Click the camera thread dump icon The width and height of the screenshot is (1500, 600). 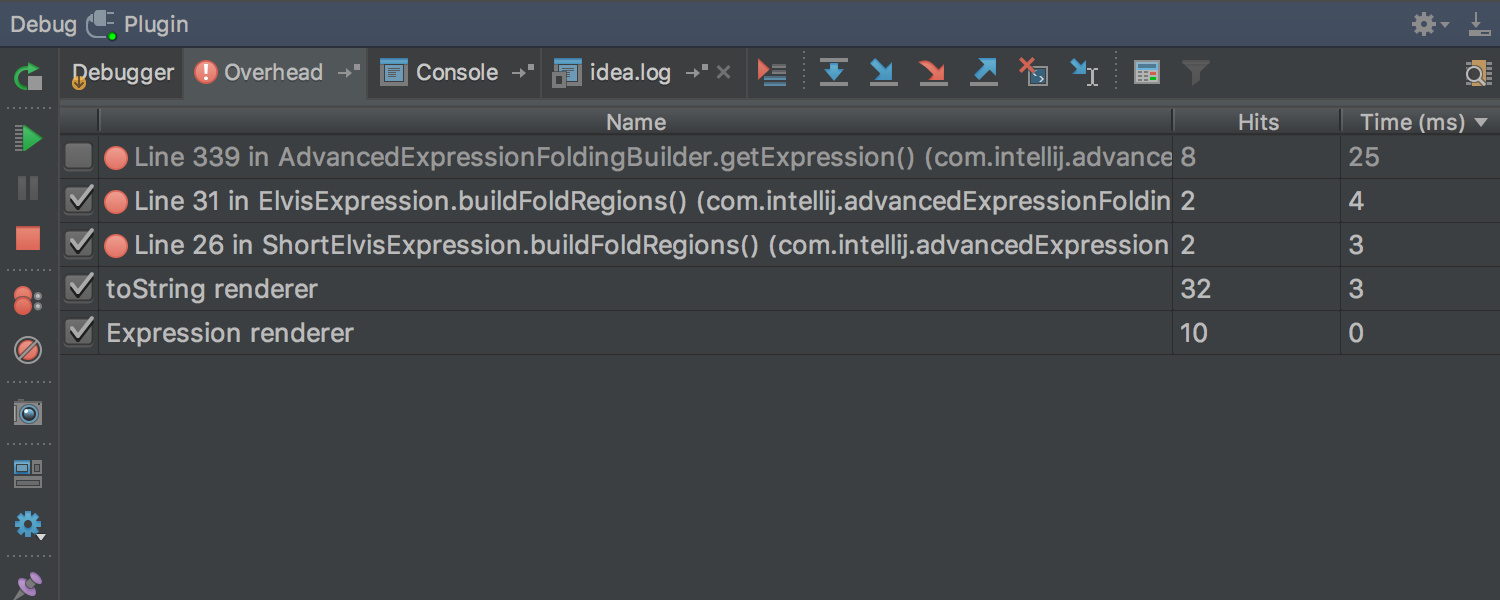(x=28, y=412)
